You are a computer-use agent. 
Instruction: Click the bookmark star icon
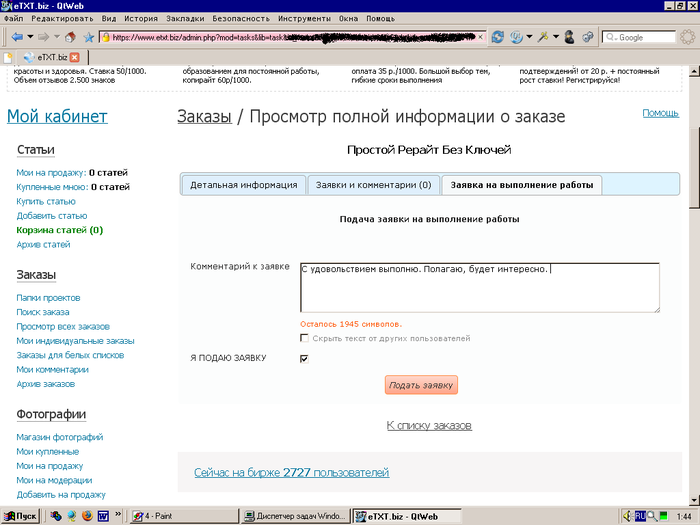pyautogui.click(x=89, y=37)
